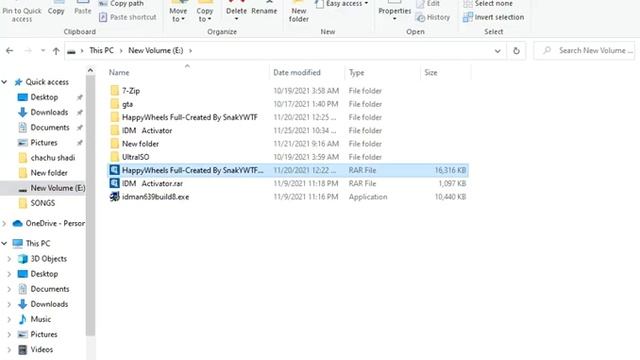
Task: Click This PC in address bar
Action: coord(101,50)
